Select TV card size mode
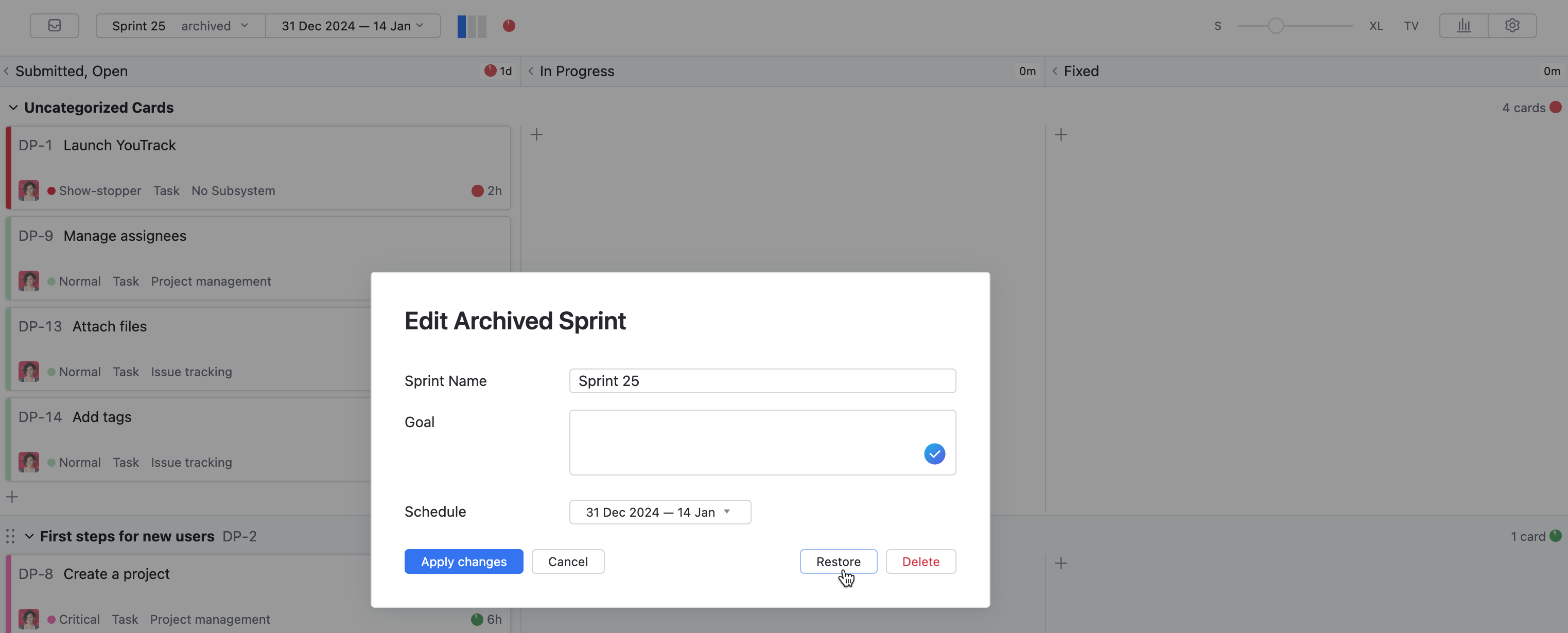1568x633 pixels. [x=1411, y=26]
